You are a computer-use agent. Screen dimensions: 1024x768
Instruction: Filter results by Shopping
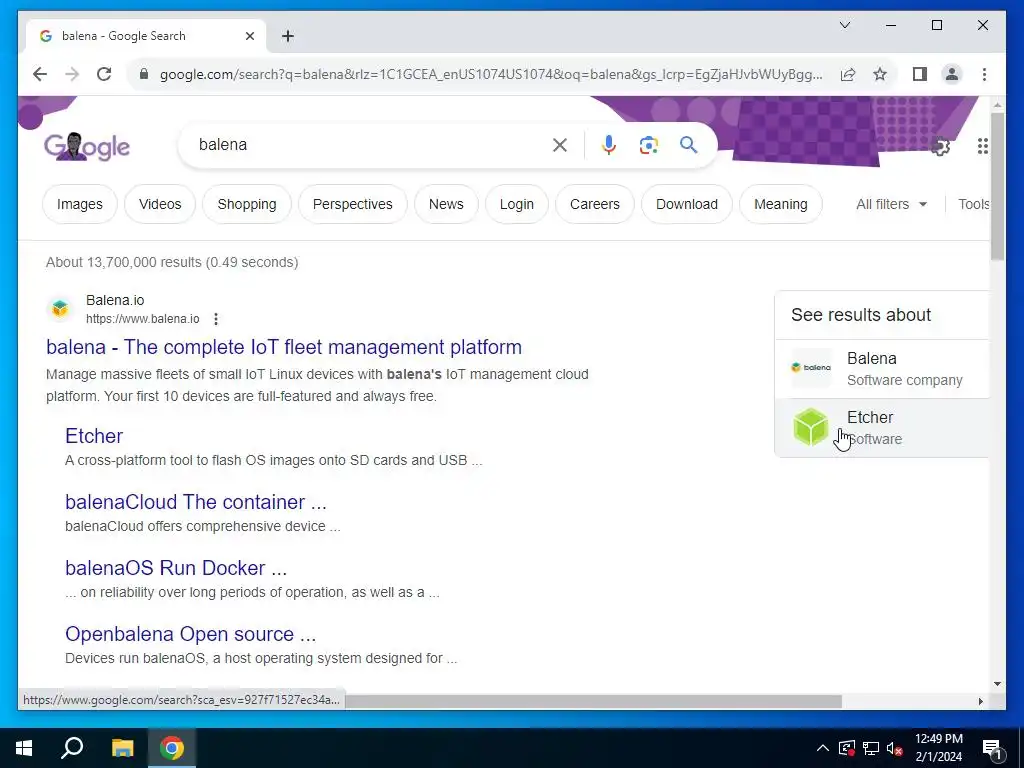coord(247,204)
